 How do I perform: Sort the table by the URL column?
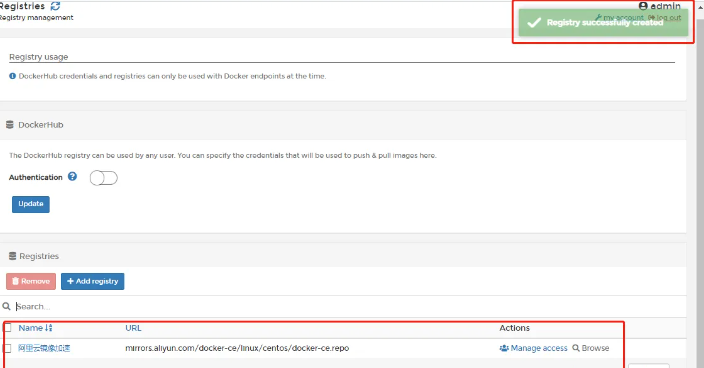[x=133, y=328]
